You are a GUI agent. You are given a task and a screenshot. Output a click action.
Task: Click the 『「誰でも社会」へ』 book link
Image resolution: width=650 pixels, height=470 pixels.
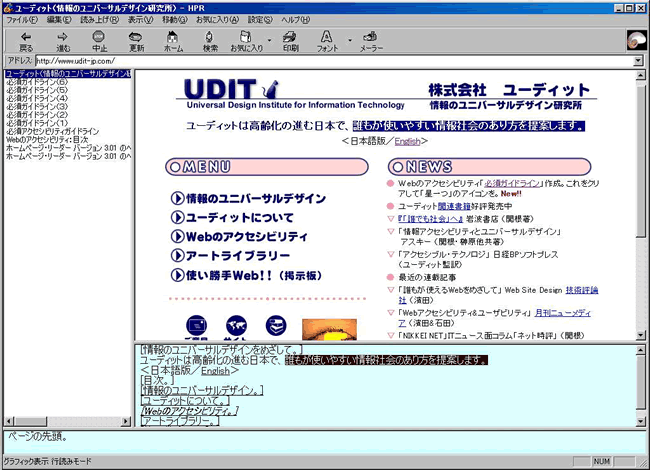(430, 219)
